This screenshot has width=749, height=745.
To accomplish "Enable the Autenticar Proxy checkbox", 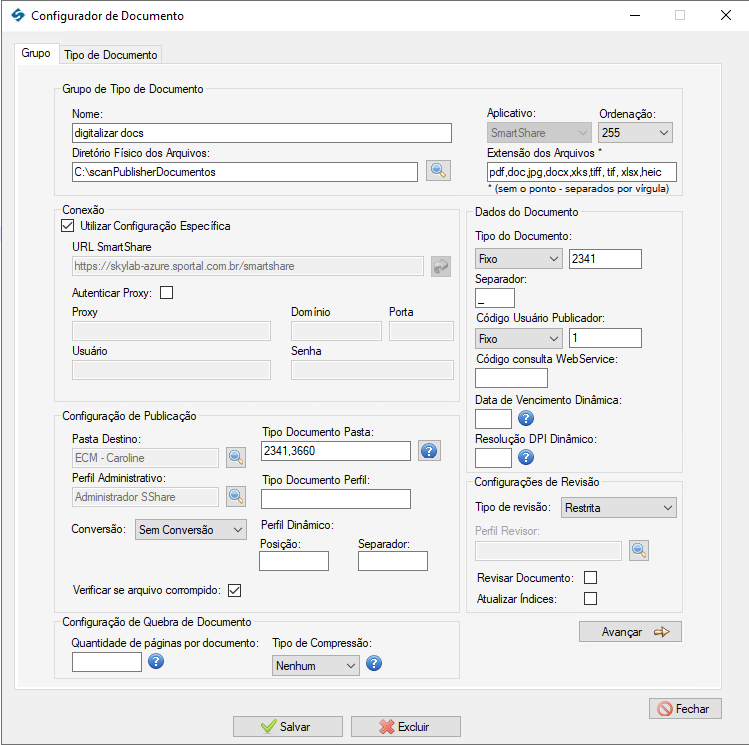I will point(166,292).
